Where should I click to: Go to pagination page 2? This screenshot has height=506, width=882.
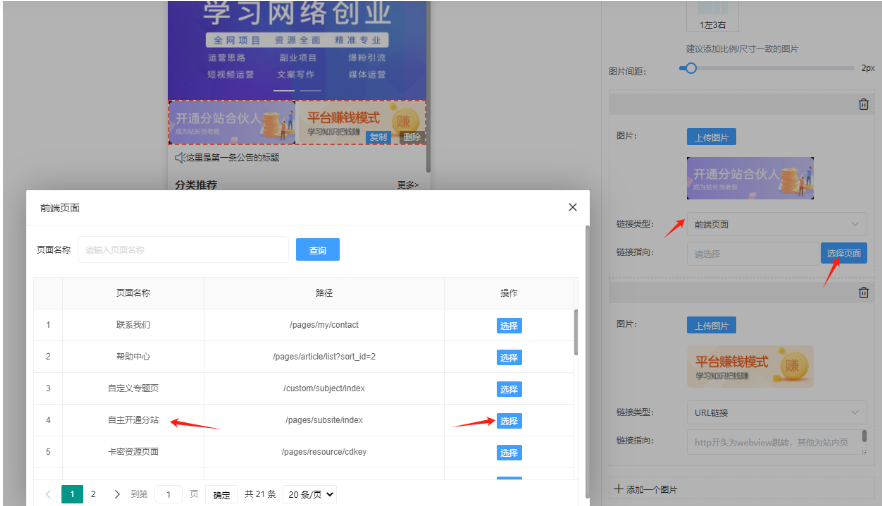[93, 494]
